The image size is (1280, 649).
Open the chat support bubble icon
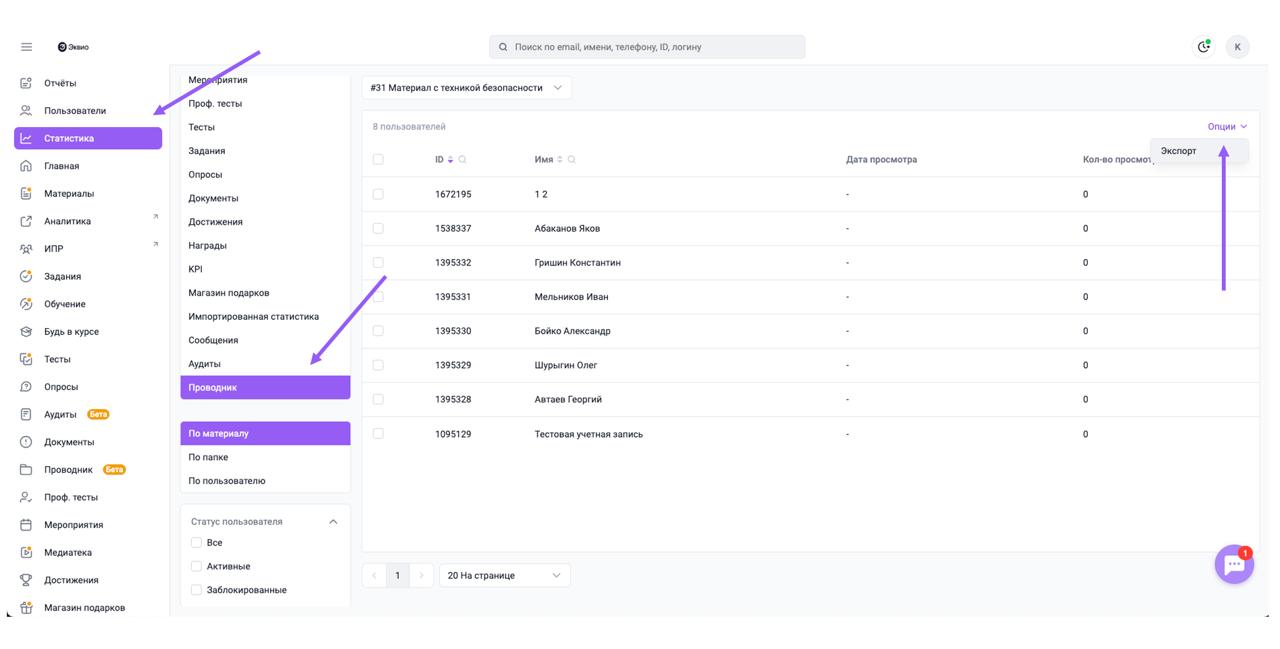[x=1234, y=565]
